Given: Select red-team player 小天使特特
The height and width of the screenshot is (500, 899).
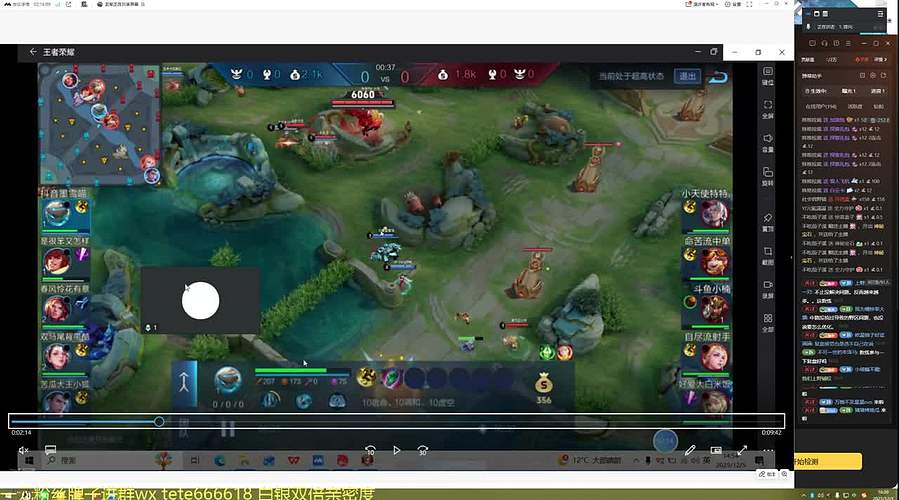Looking at the screenshot, I should point(714,214).
